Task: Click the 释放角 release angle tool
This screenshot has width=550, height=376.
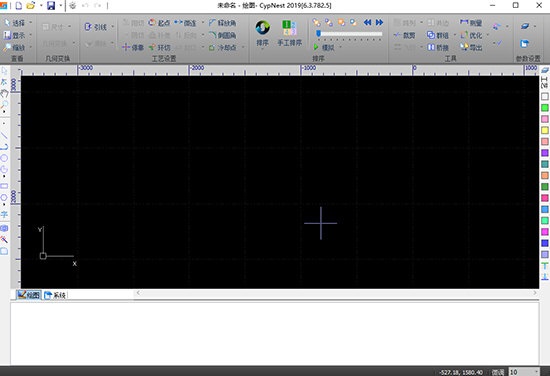Action: pos(222,23)
